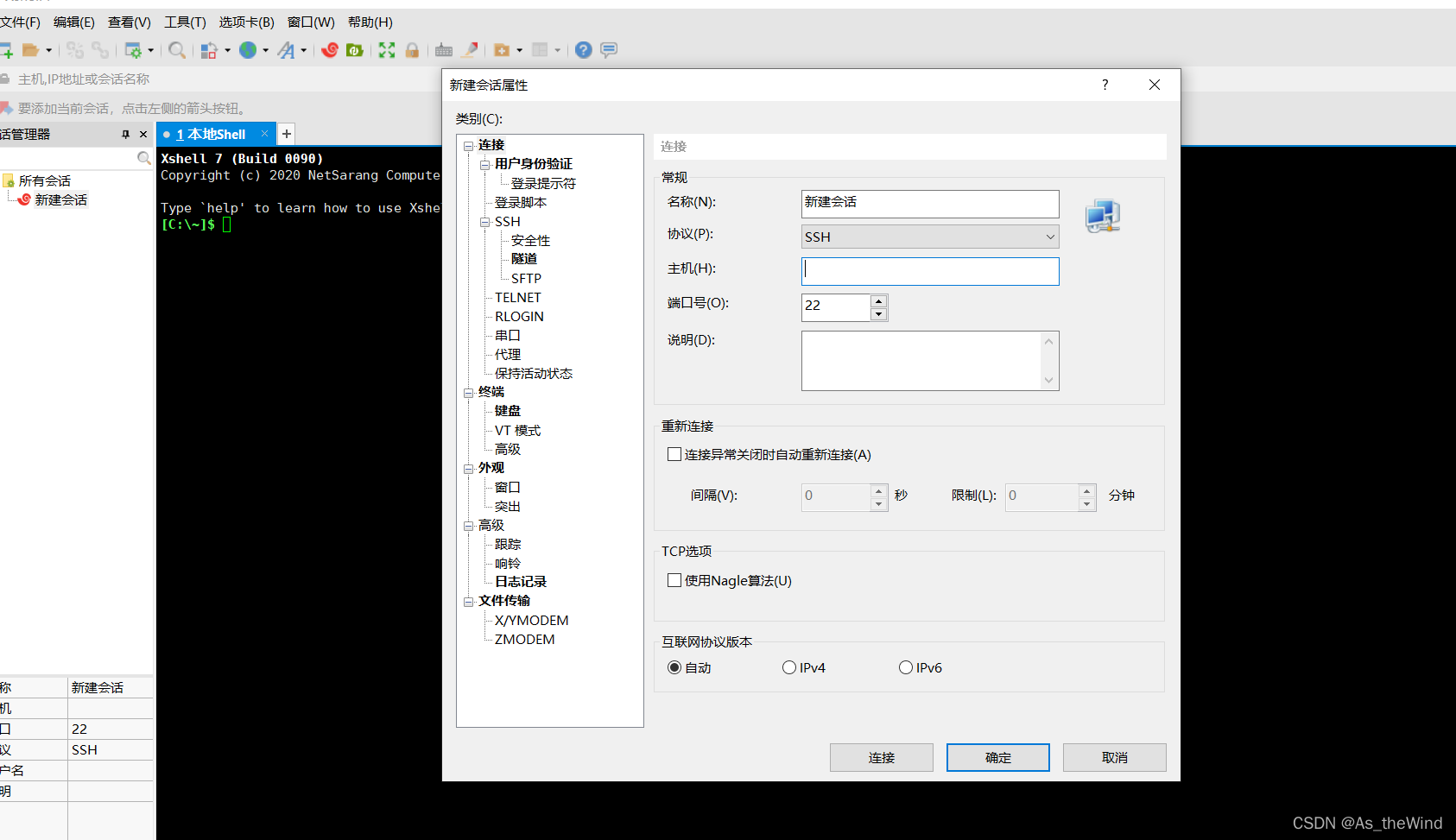Click the dialog help question mark
The height and width of the screenshot is (840, 1456).
[x=1105, y=85]
